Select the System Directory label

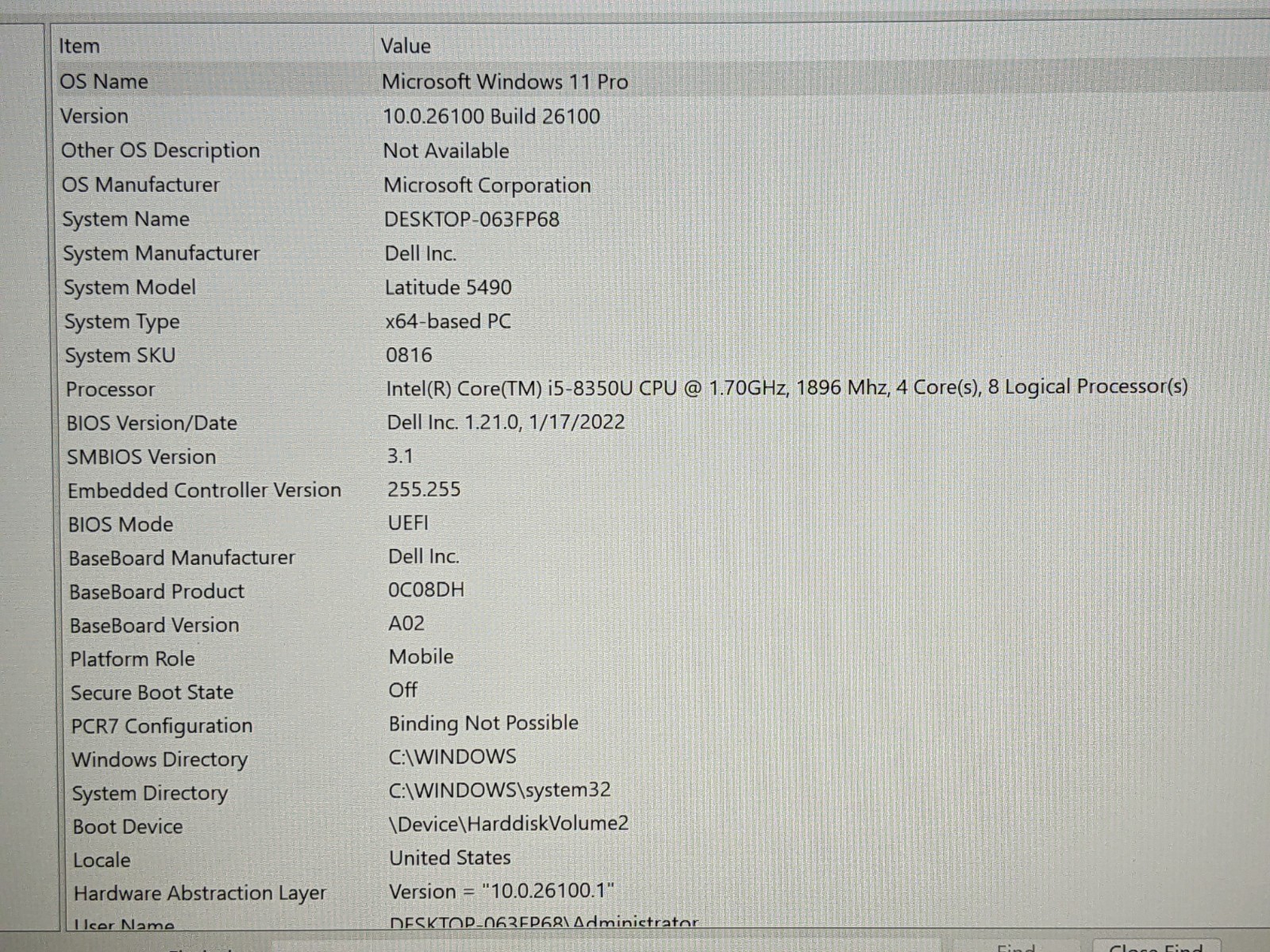(x=150, y=793)
